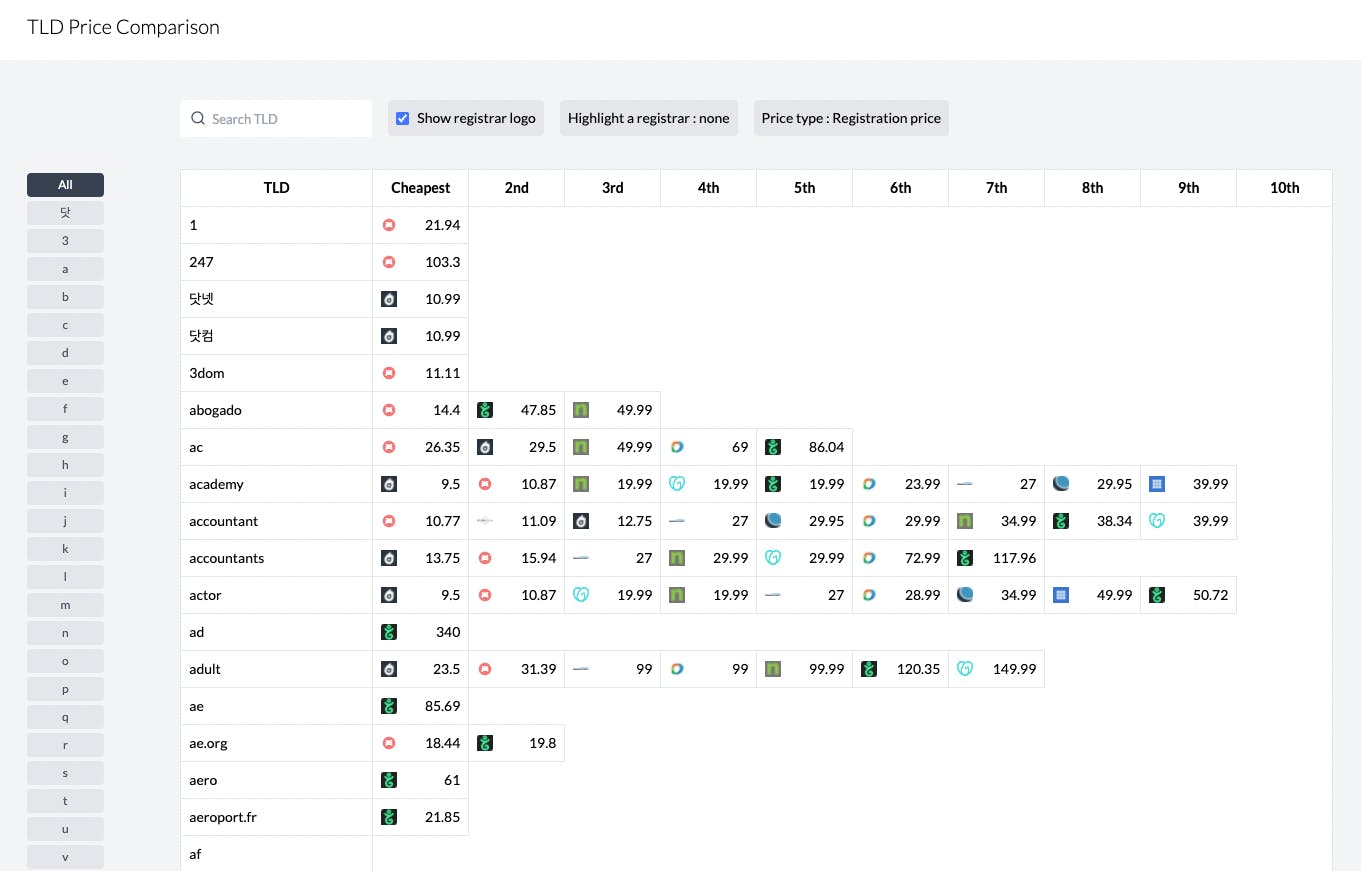Select the 3 filter in sidebar

[x=65, y=241]
